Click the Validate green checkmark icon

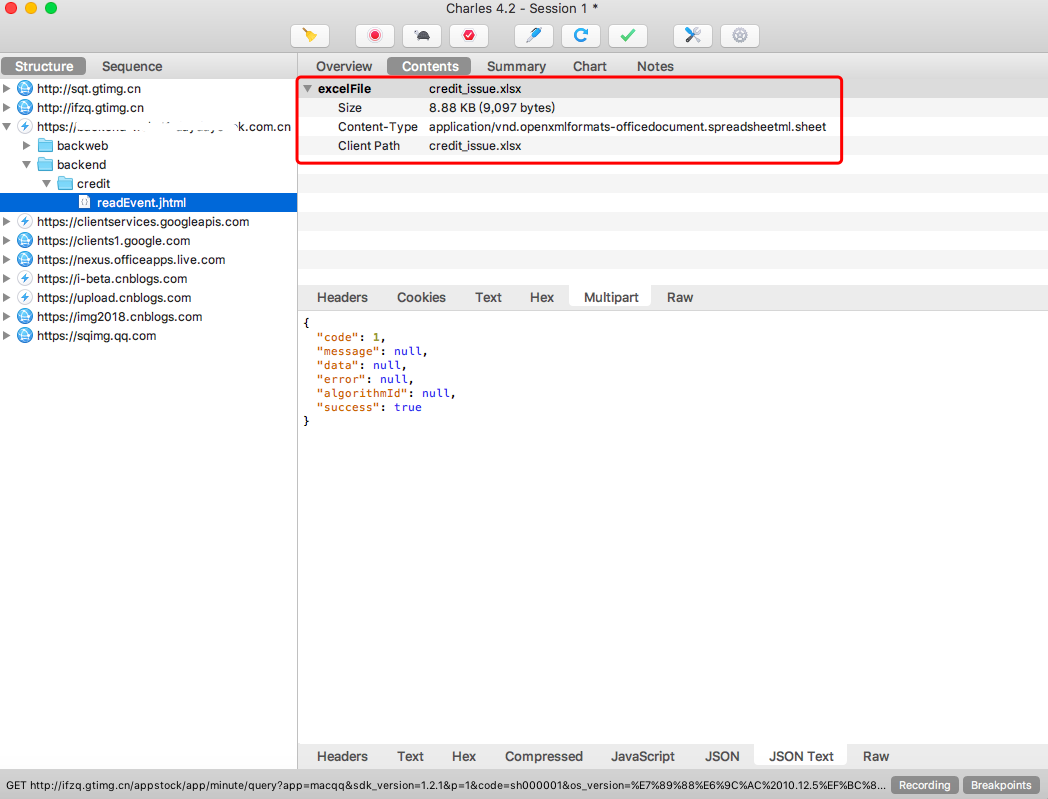(x=628, y=35)
